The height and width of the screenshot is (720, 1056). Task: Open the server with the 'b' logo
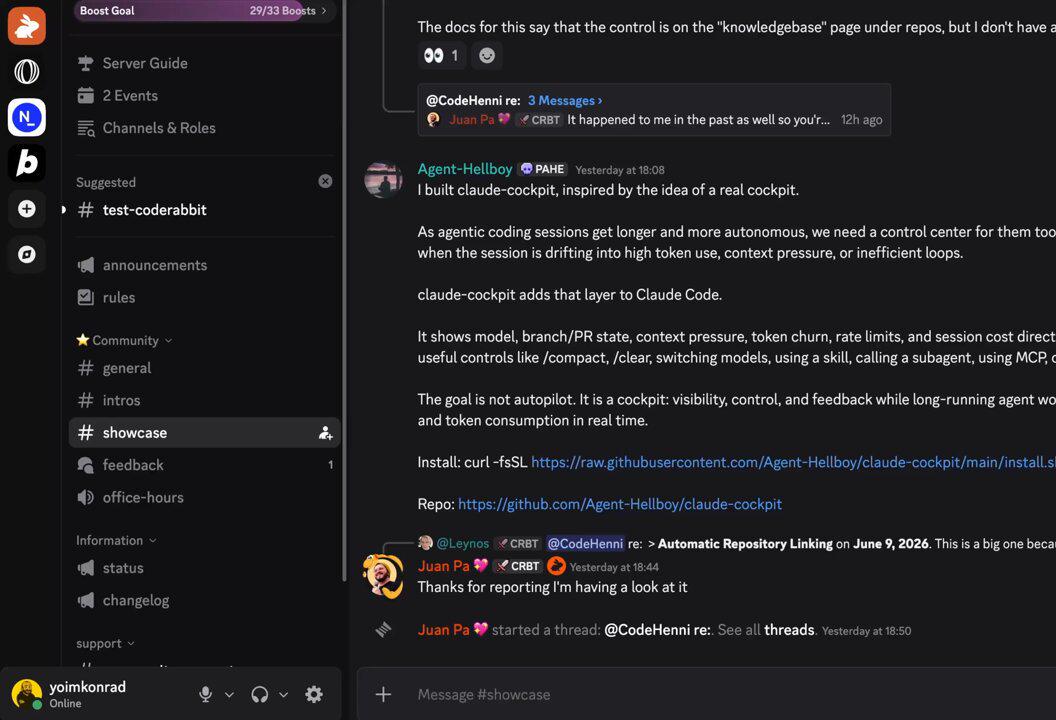click(x=27, y=163)
